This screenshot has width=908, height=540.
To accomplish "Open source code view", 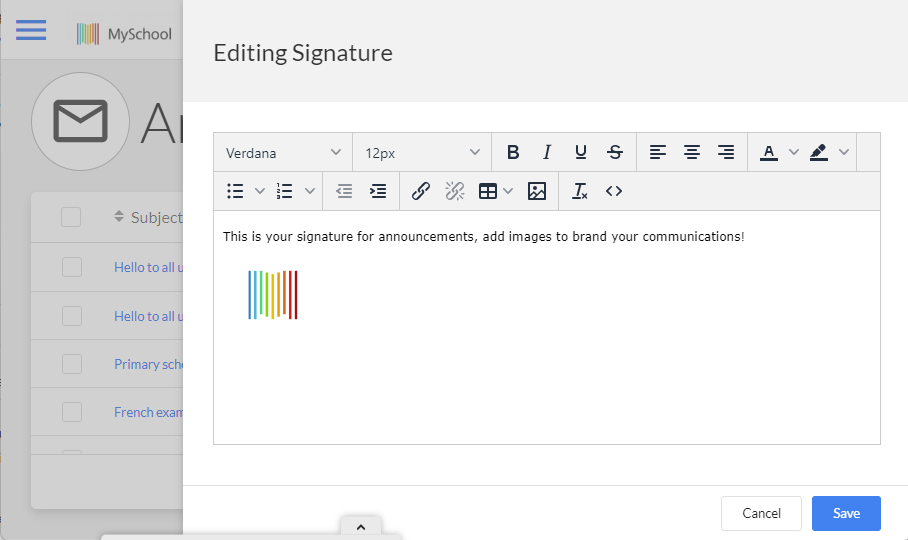I will coord(614,191).
